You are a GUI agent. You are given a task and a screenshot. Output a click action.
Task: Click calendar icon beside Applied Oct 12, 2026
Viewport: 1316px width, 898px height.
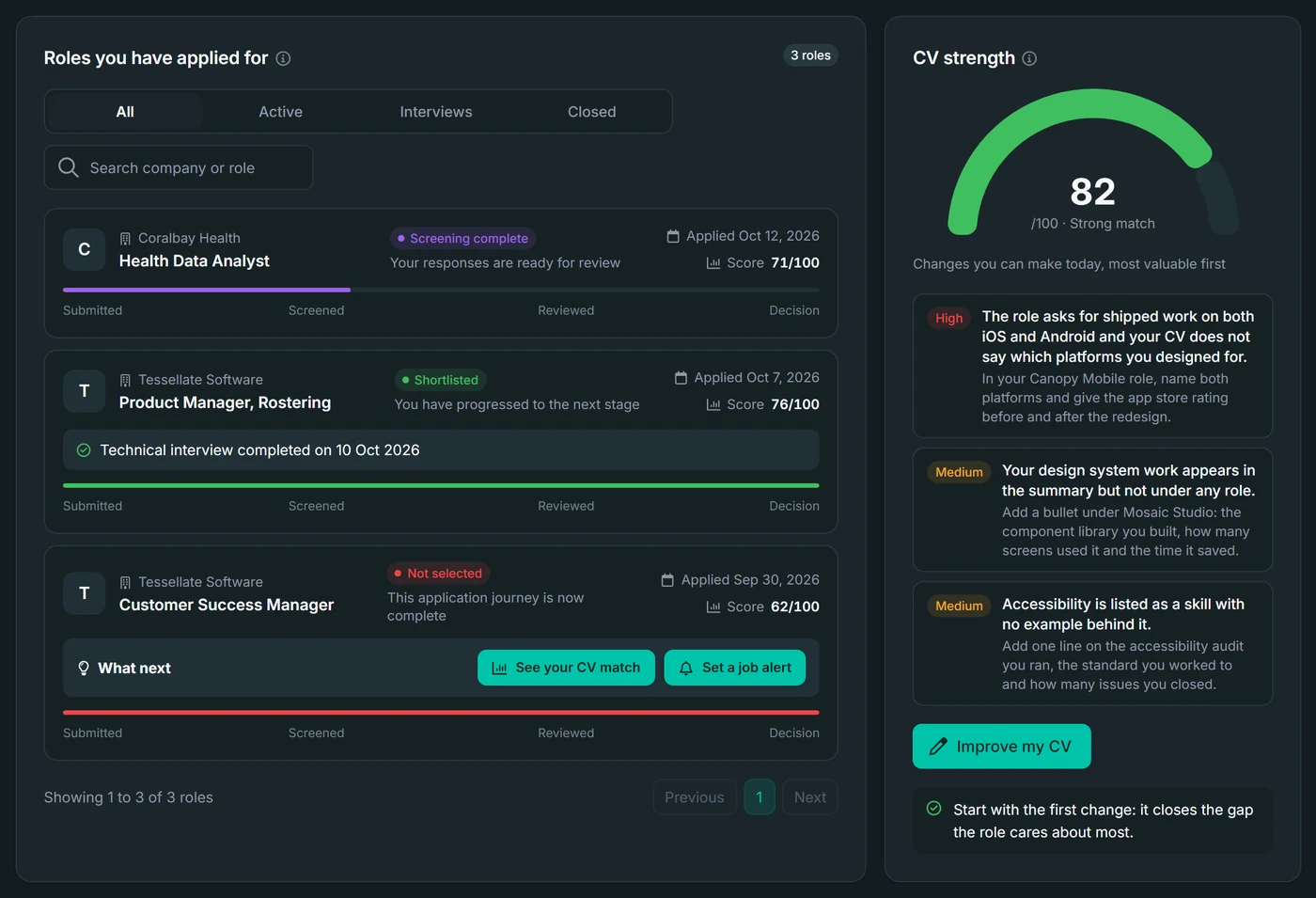point(673,236)
